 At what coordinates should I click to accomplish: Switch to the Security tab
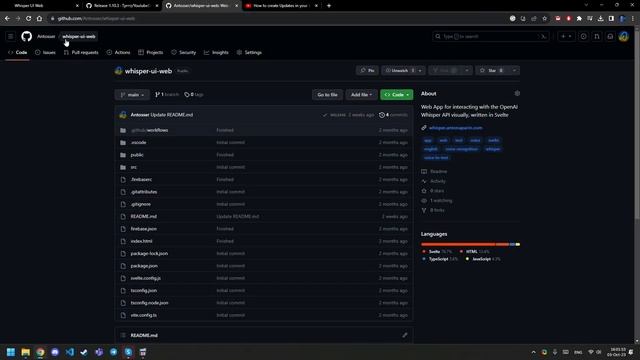tap(184, 53)
